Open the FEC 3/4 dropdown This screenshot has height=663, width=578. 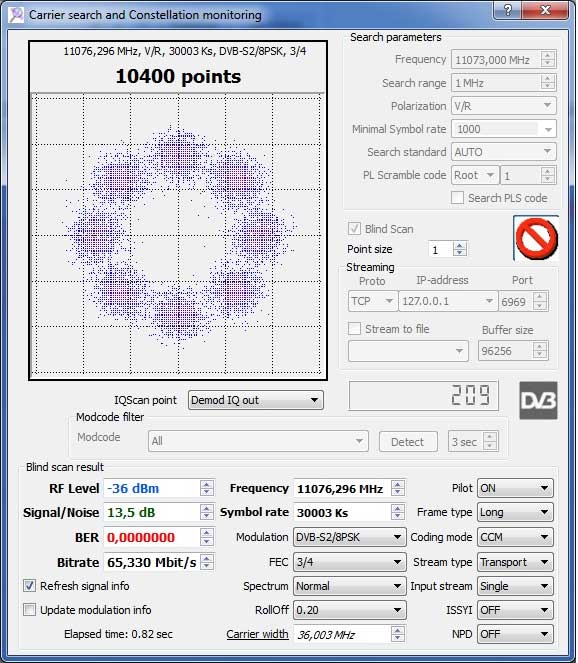tap(350, 562)
